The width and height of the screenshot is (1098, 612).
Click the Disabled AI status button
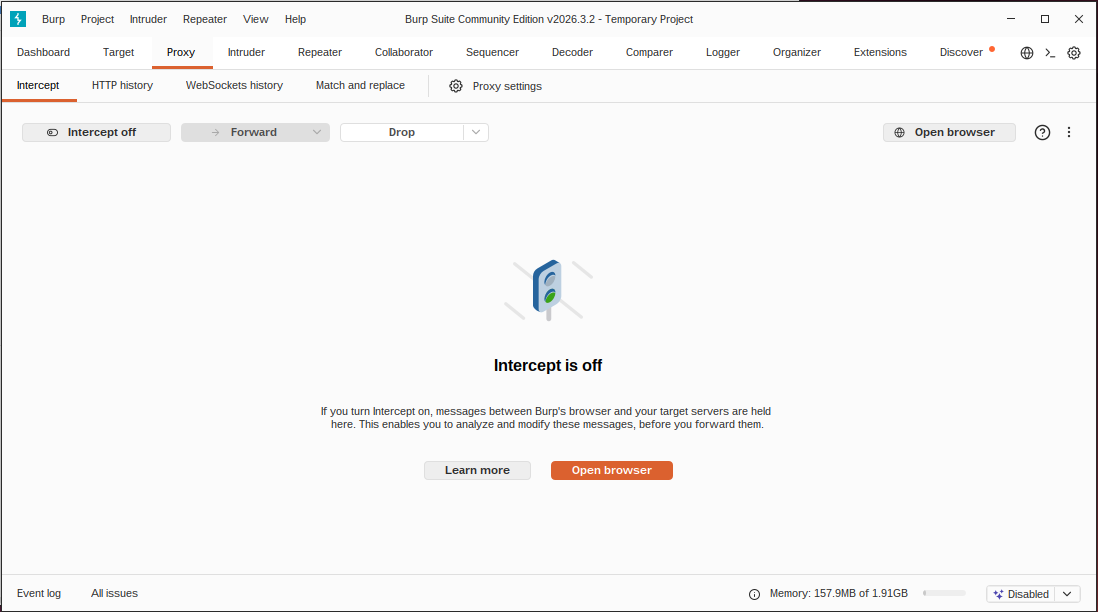pyautogui.click(x=1021, y=594)
